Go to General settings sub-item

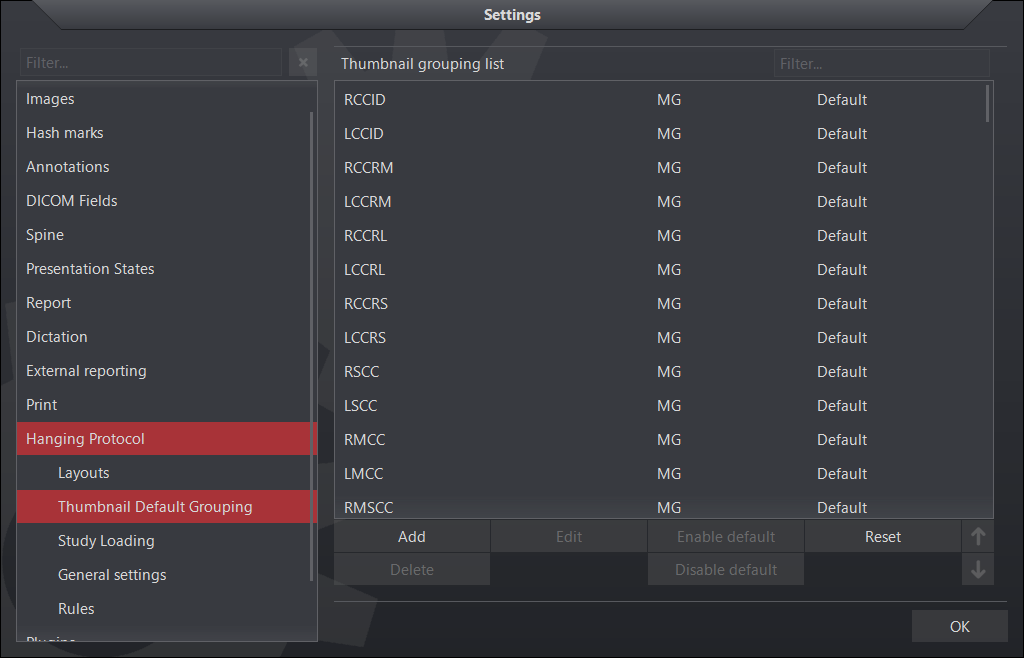click(112, 575)
